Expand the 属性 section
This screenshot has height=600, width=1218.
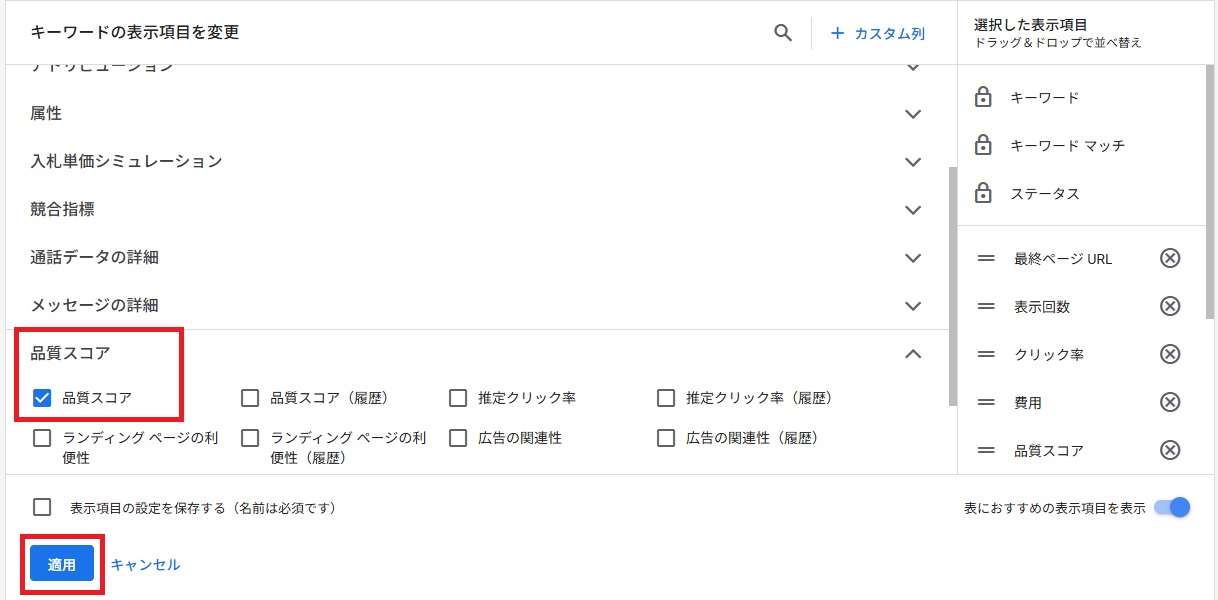[912, 114]
